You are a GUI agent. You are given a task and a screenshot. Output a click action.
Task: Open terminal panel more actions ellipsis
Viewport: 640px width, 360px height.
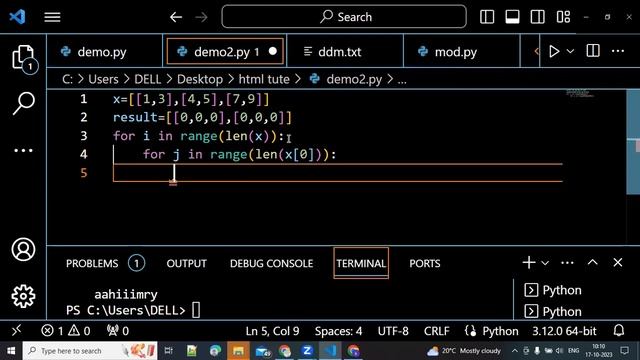(567, 262)
